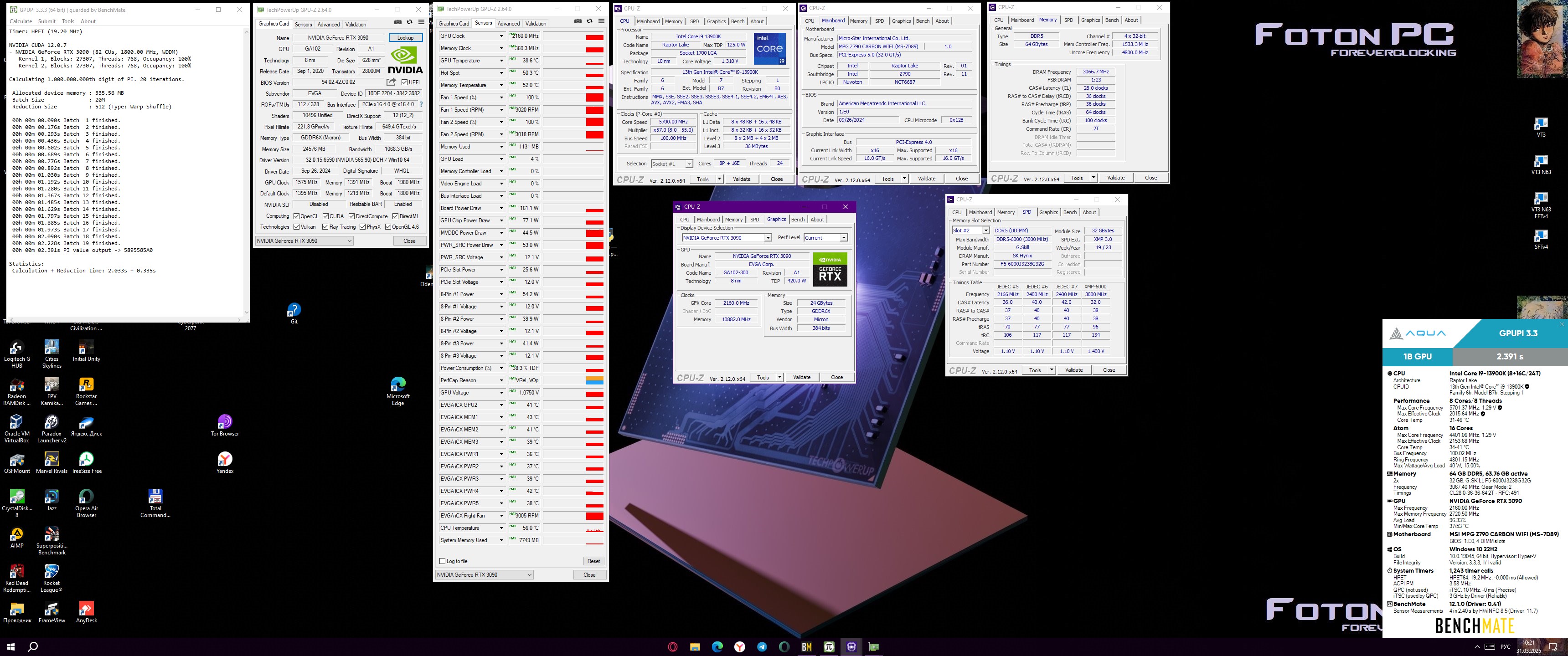Click Close in CPU-Z SPD window
The image size is (1568, 656).
pyautogui.click(x=1109, y=370)
